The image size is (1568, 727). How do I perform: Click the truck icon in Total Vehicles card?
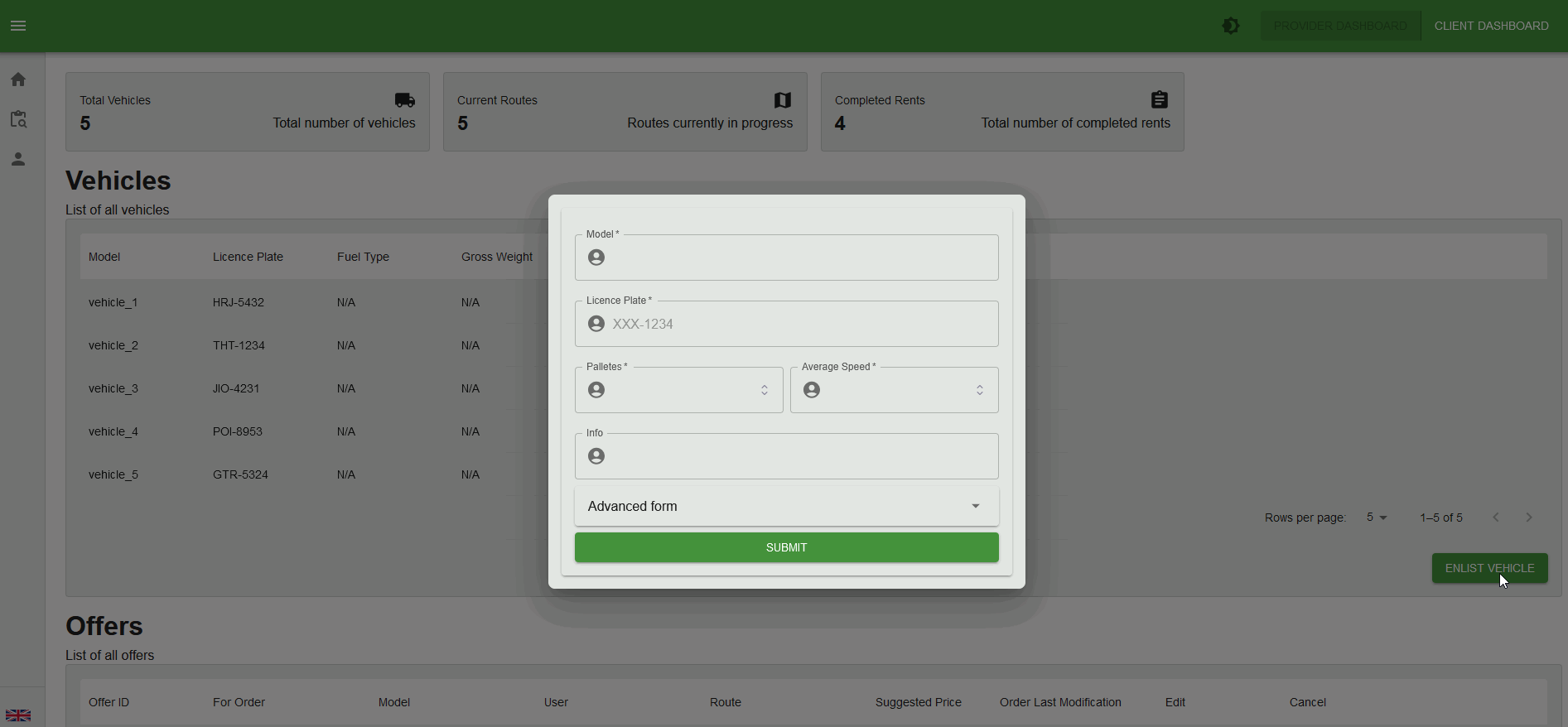405,100
